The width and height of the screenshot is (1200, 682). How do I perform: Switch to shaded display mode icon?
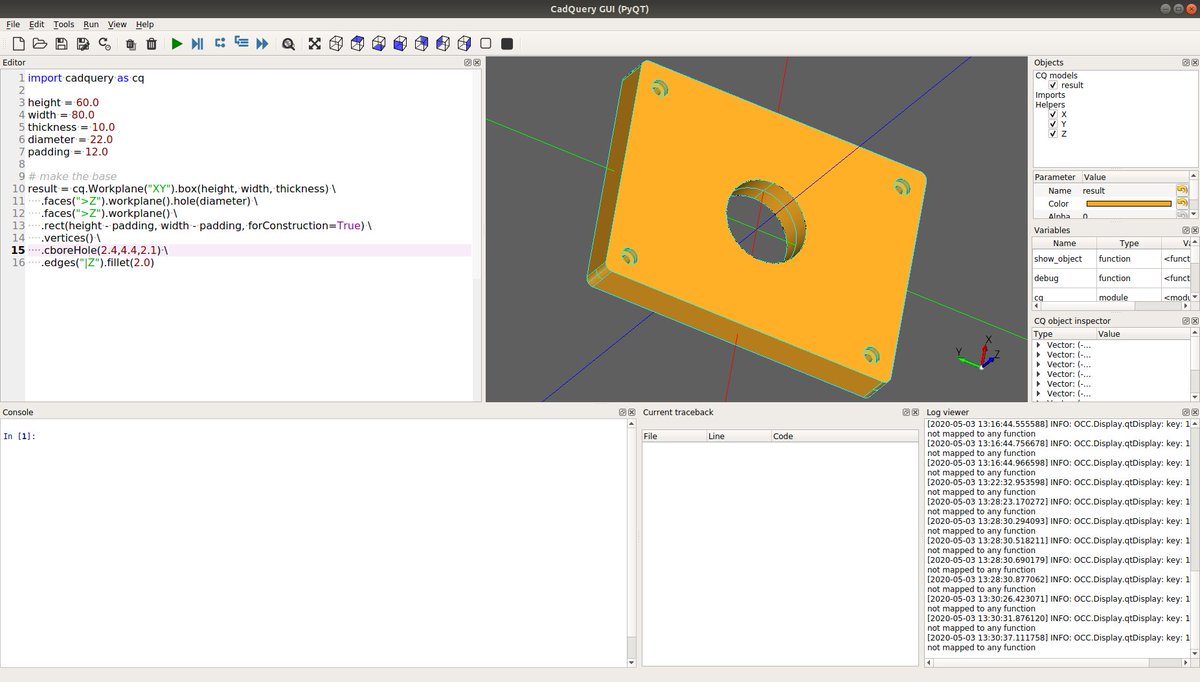[507, 43]
